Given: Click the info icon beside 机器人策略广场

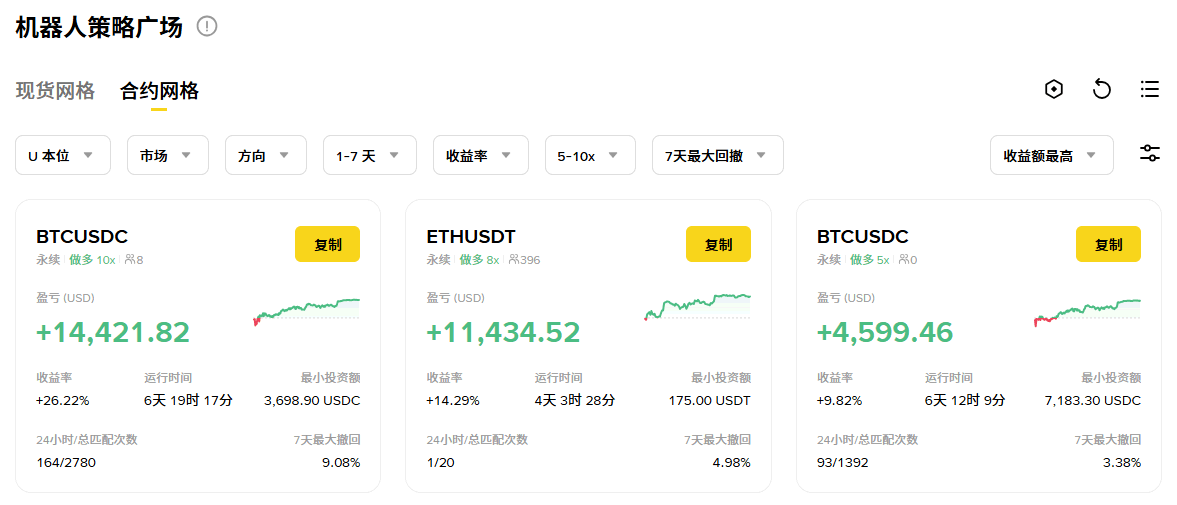Looking at the screenshot, I should pyautogui.click(x=207, y=27).
